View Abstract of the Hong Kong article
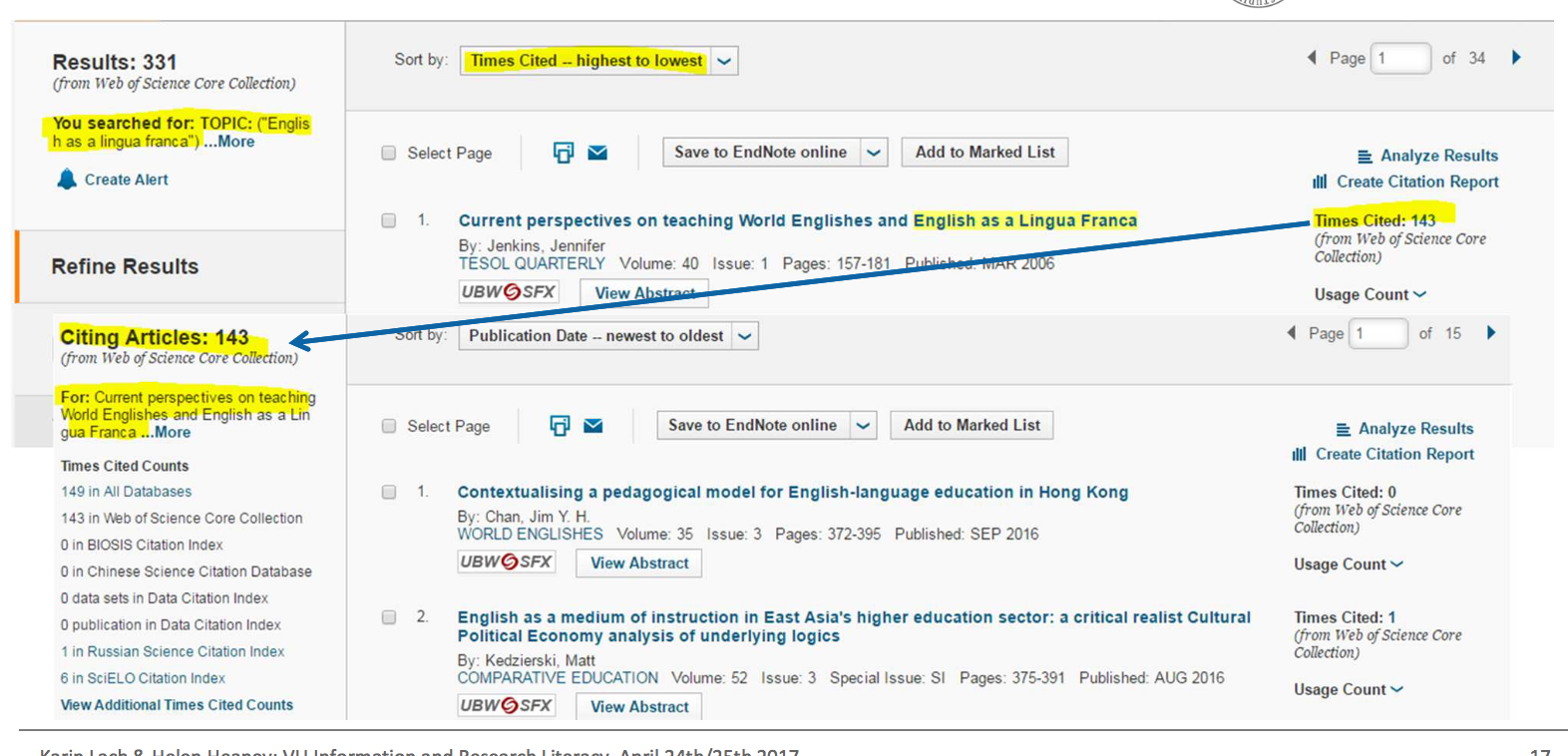The height and width of the screenshot is (756, 1568). point(639,564)
